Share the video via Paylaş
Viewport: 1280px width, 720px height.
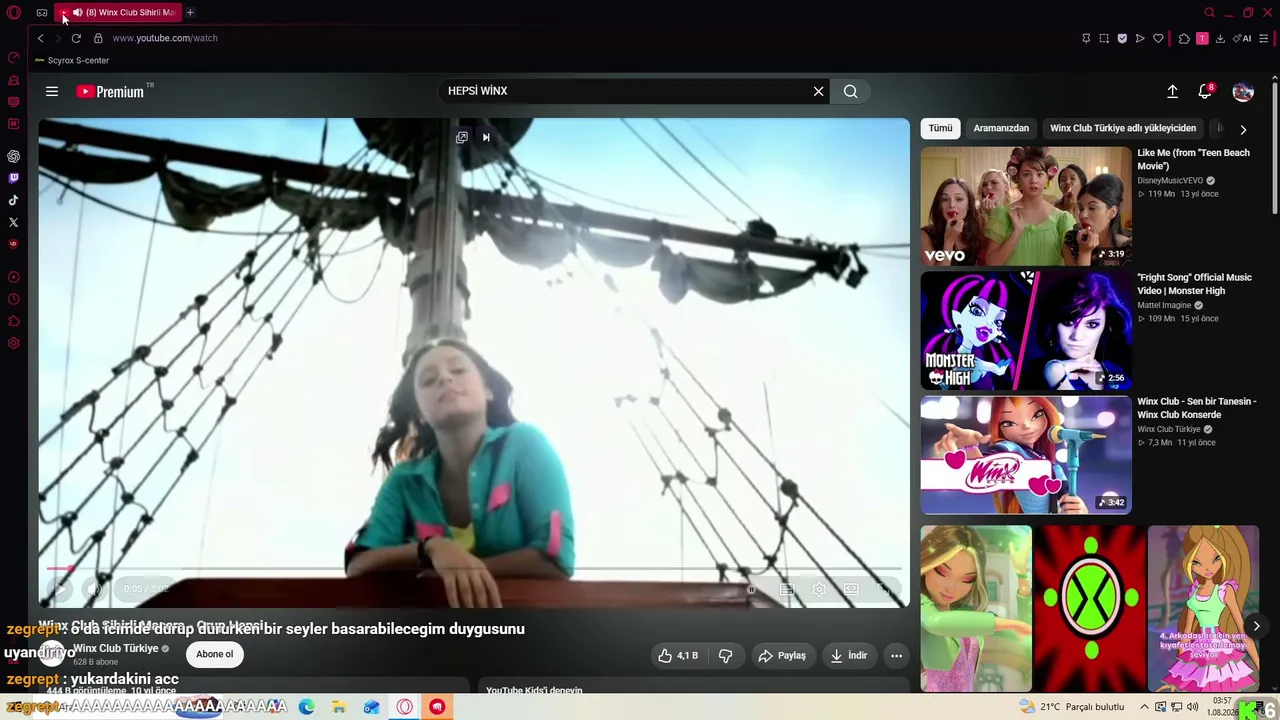pos(783,656)
